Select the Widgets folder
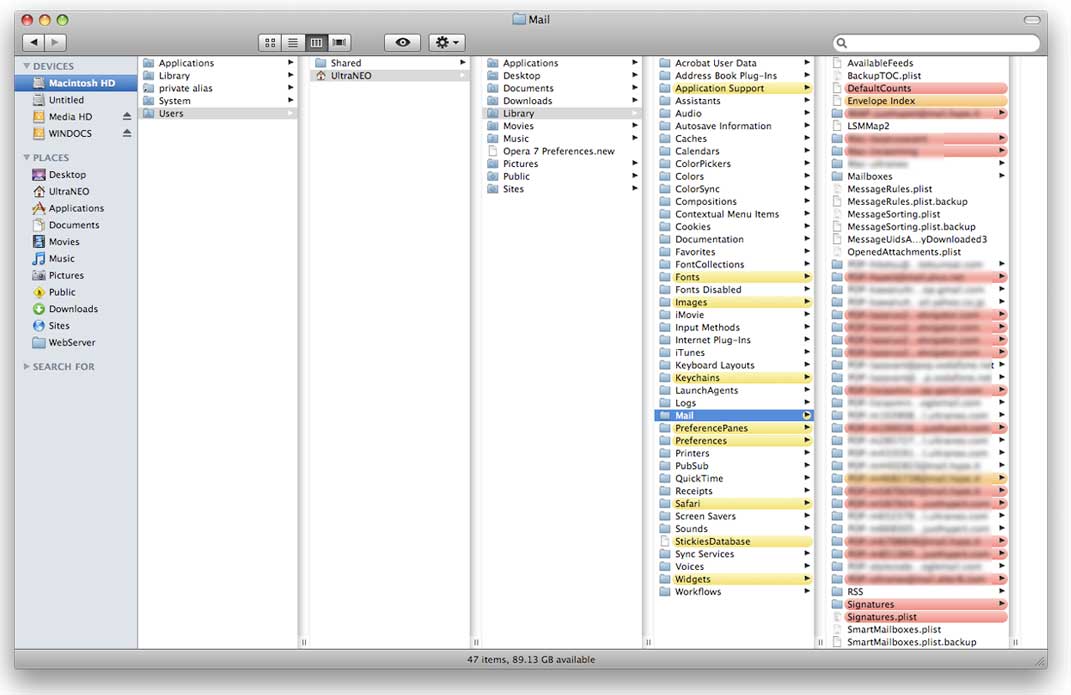1071x695 pixels. point(734,580)
